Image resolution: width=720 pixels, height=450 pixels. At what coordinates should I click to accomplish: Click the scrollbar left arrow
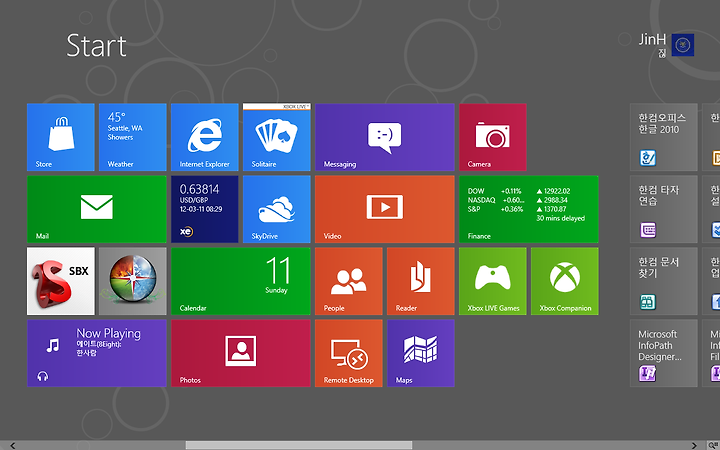[x=13, y=445]
